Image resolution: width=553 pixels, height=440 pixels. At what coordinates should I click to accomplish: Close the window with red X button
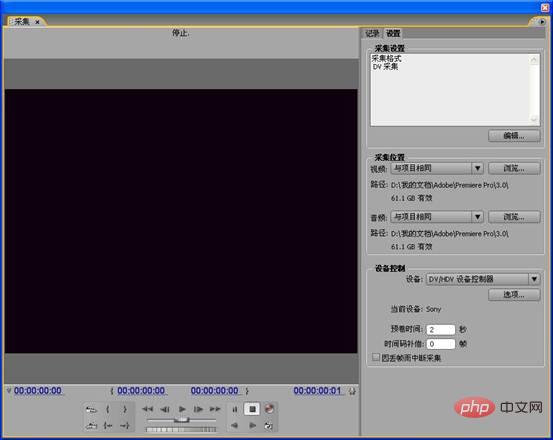pyautogui.click(x=545, y=7)
